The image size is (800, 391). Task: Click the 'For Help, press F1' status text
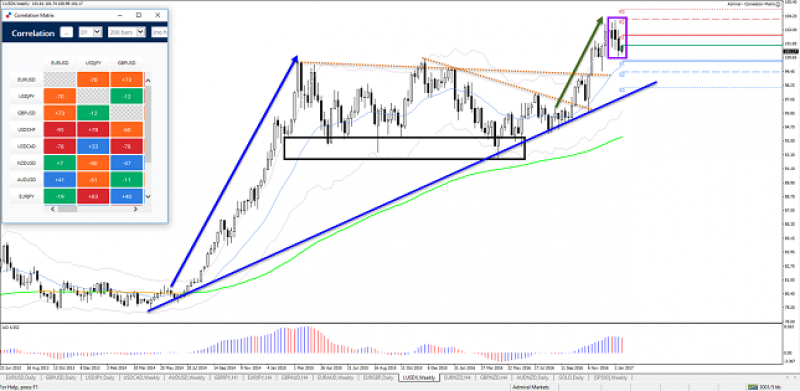pos(18,387)
